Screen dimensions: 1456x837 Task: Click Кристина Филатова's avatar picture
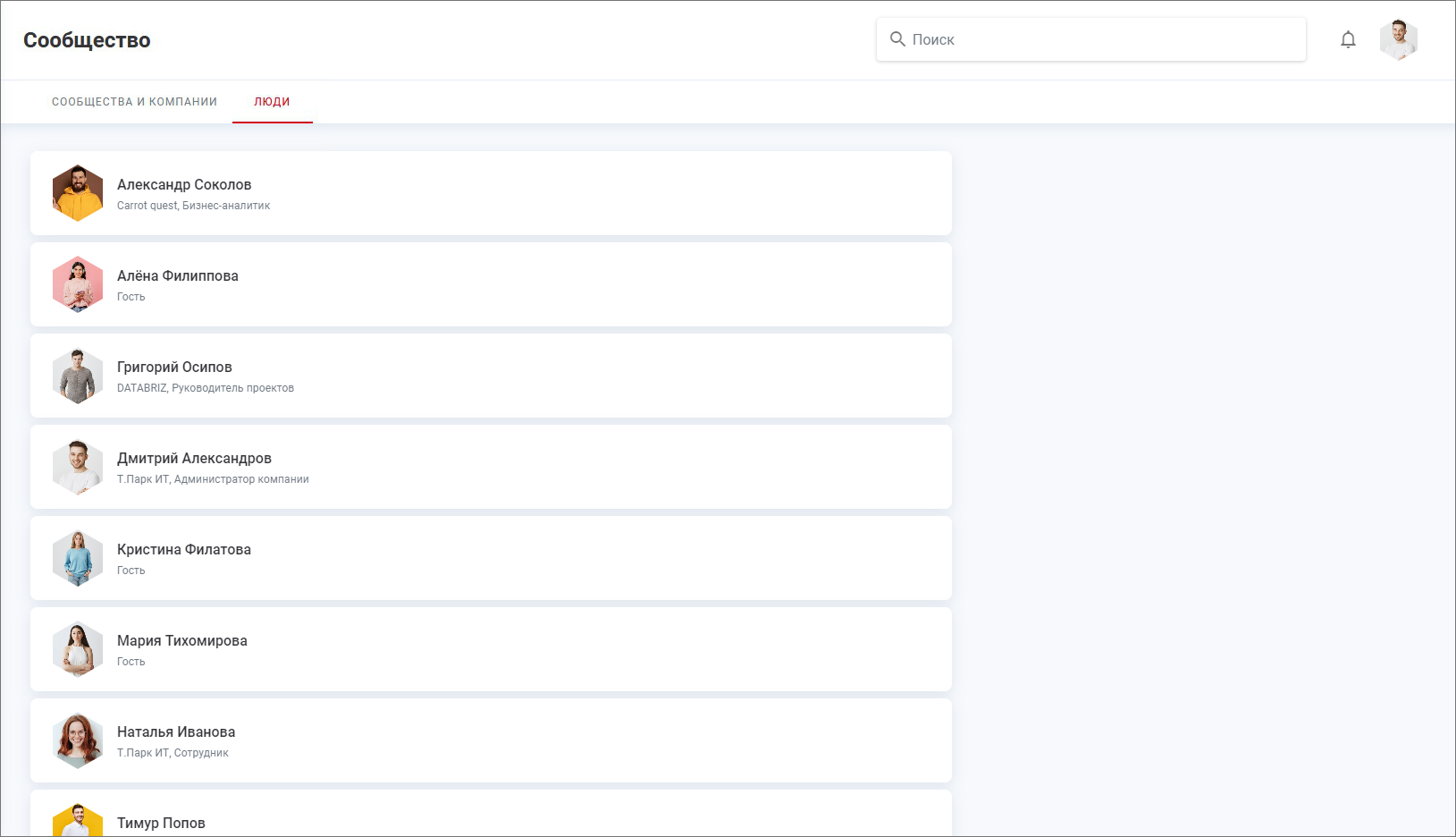(78, 558)
